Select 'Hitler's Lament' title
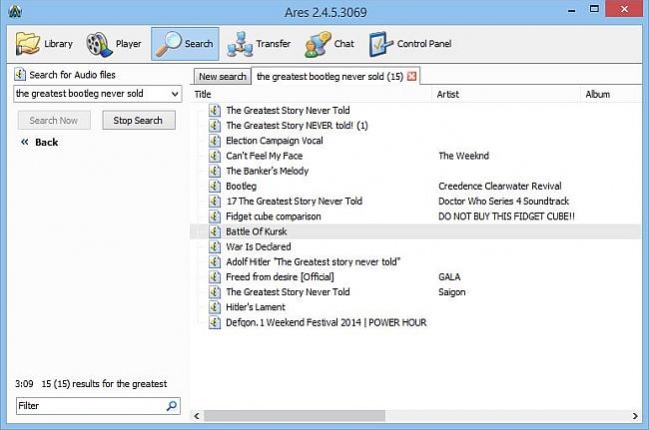649x430 pixels. pos(255,307)
